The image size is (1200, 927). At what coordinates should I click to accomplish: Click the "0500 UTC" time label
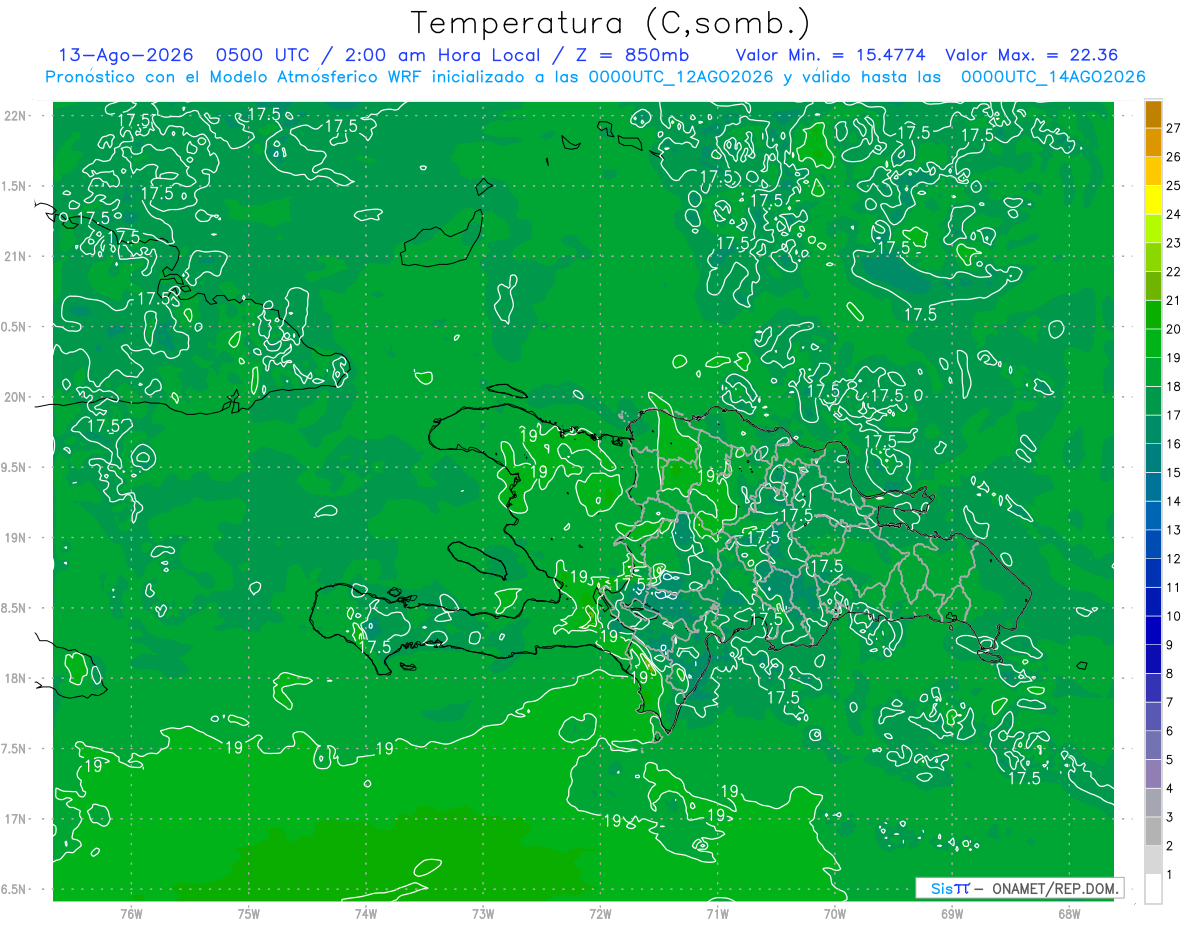[263, 55]
